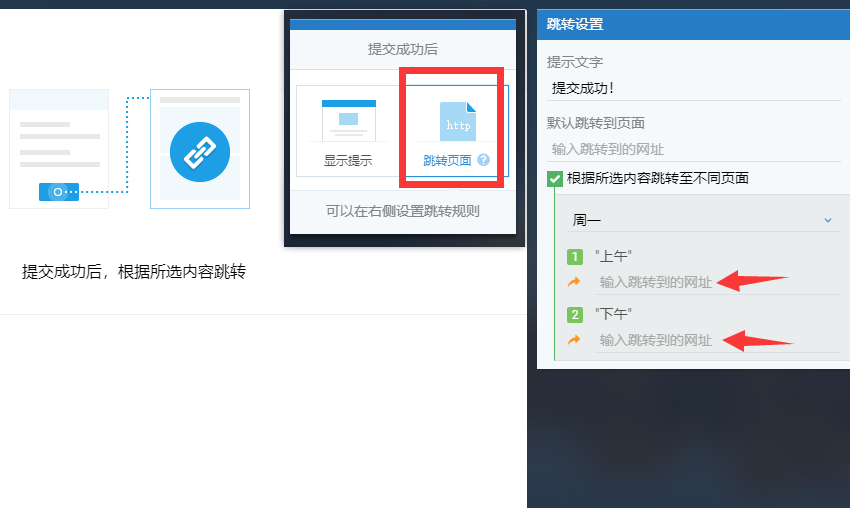Click the 默认跳转到页面 label
The image size is (850, 508).
[596, 123]
